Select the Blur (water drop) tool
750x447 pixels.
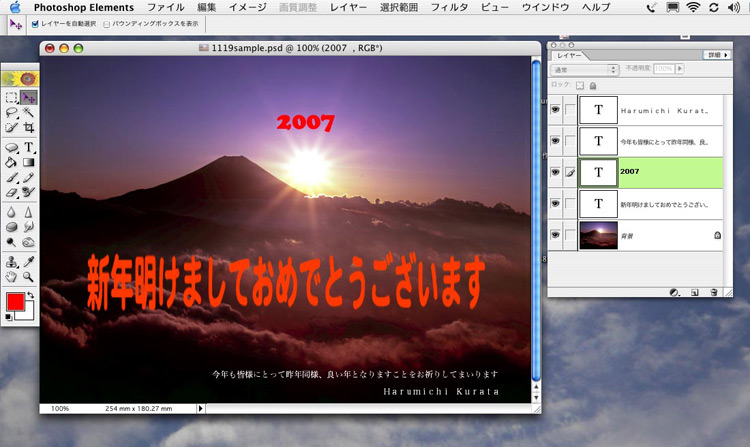11,212
